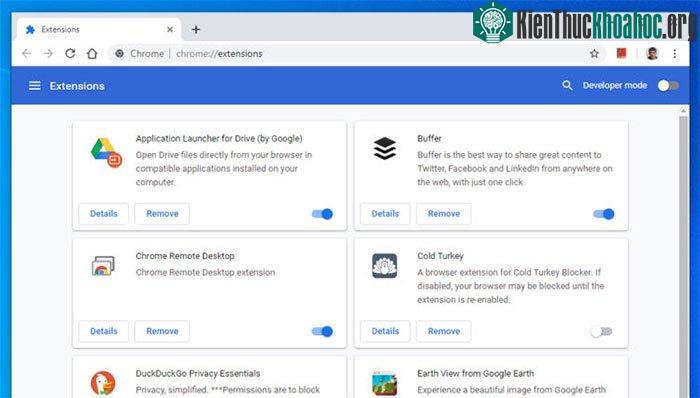Disable the Buffer extension toggle
Image resolution: width=700 pixels, height=398 pixels.
coord(604,214)
